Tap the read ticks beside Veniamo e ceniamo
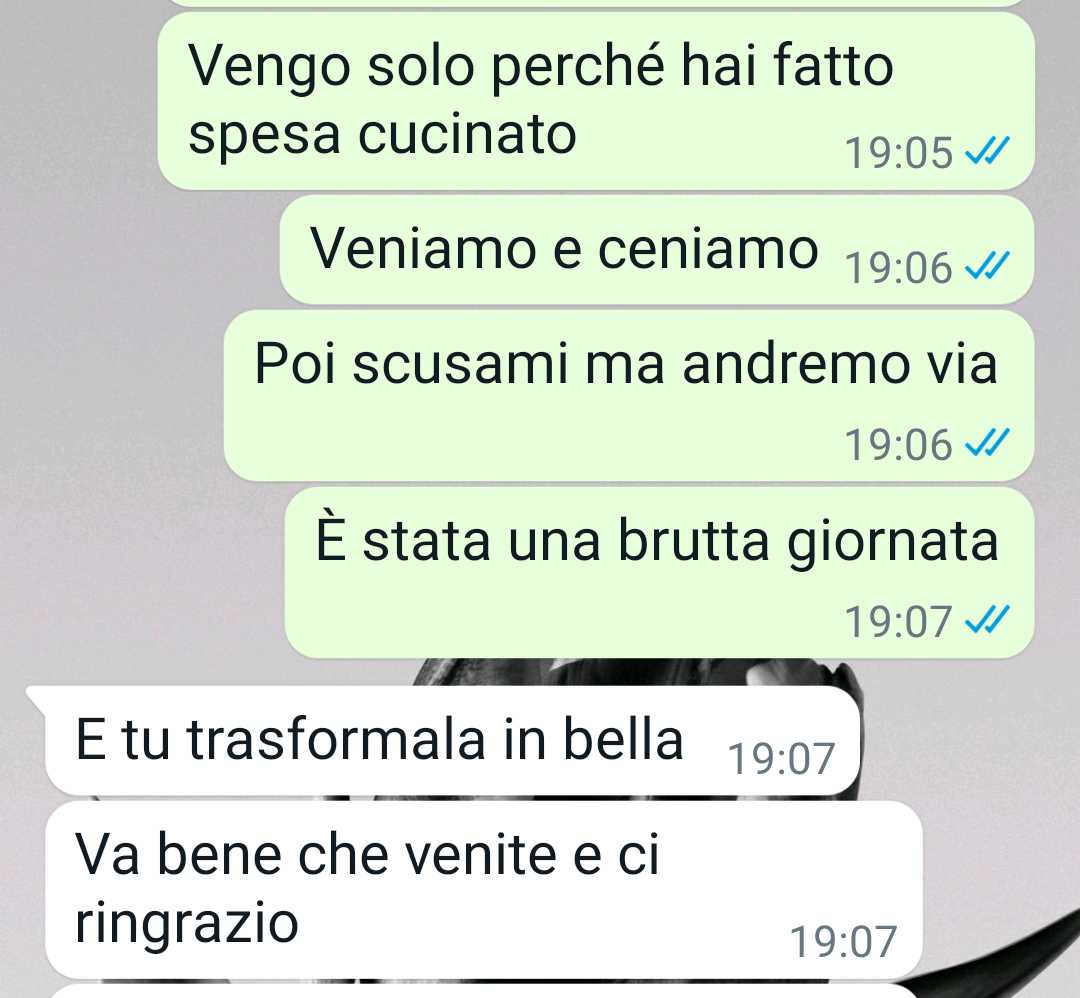1080x998 pixels. coord(987,266)
